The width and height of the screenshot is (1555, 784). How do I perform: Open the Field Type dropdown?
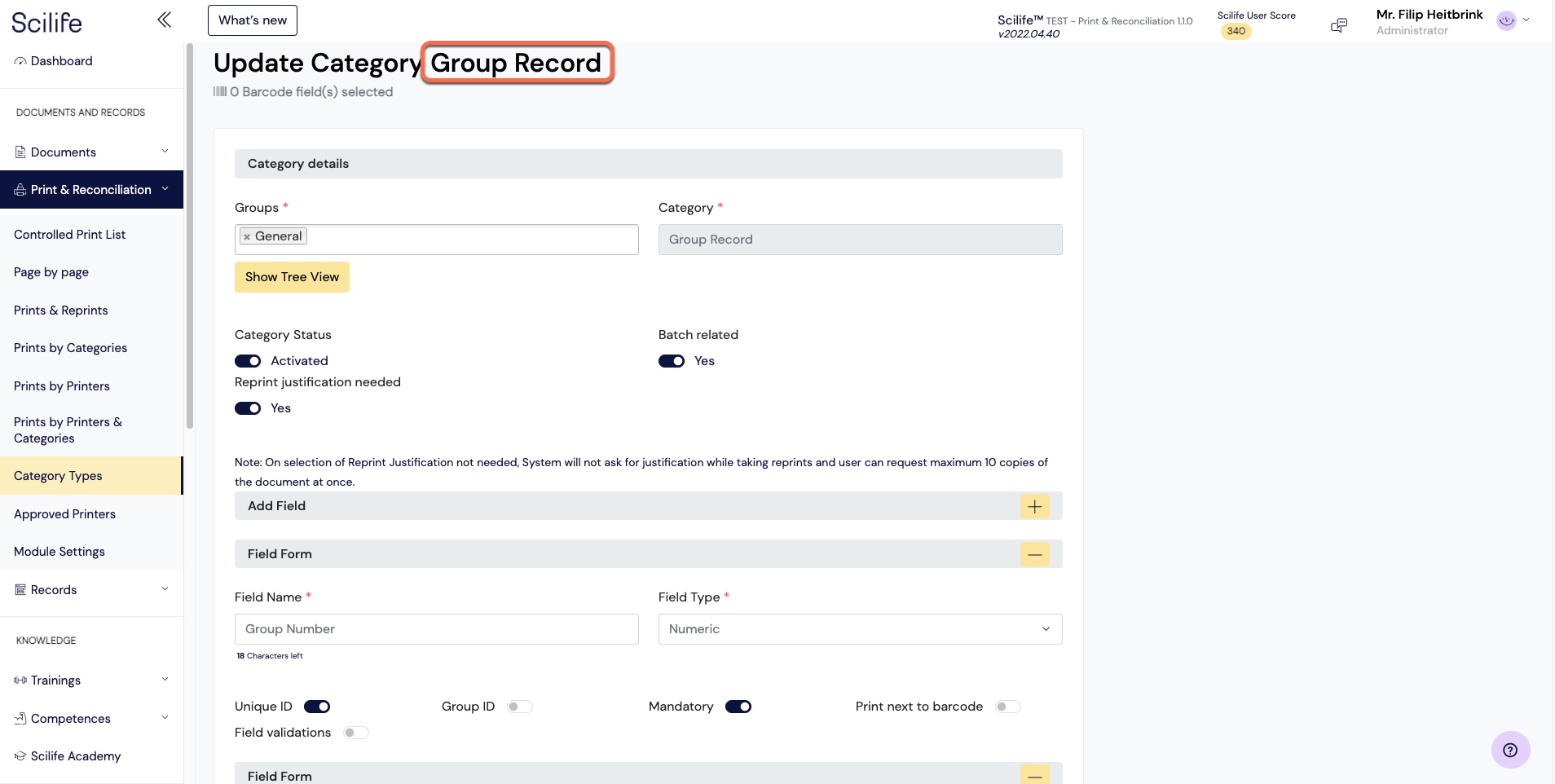click(x=860, y=629)
